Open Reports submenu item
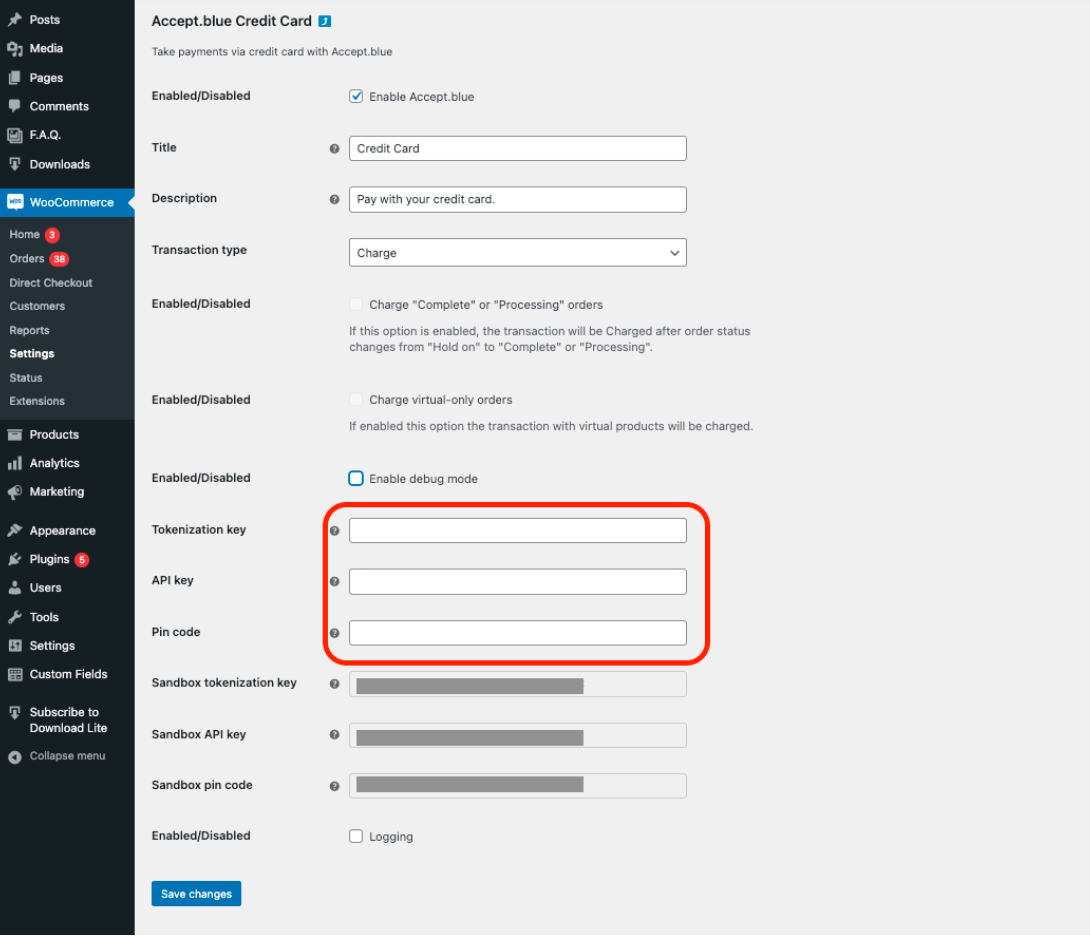The width and height of the screenshot is (1090, 936). 29,330
